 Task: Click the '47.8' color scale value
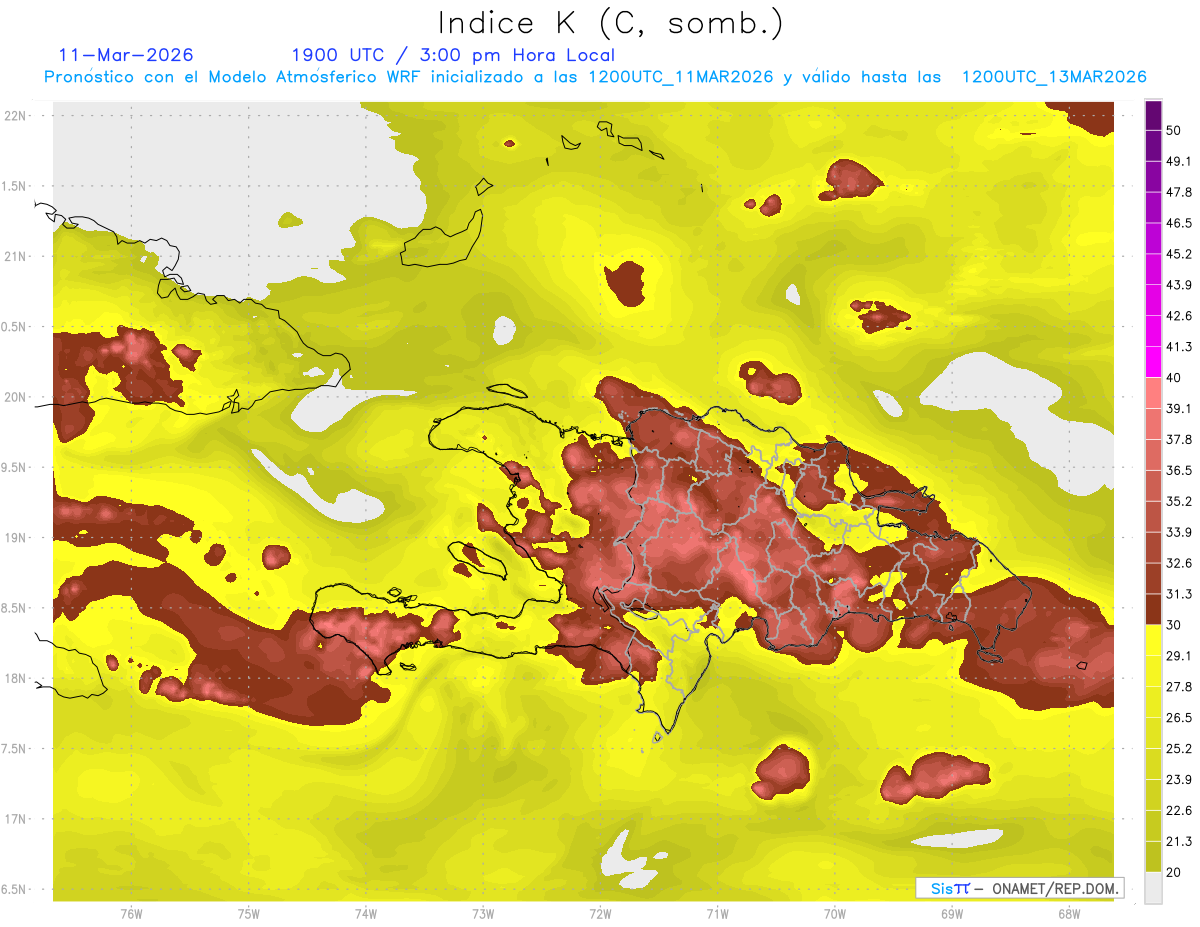coord(1178,192)
